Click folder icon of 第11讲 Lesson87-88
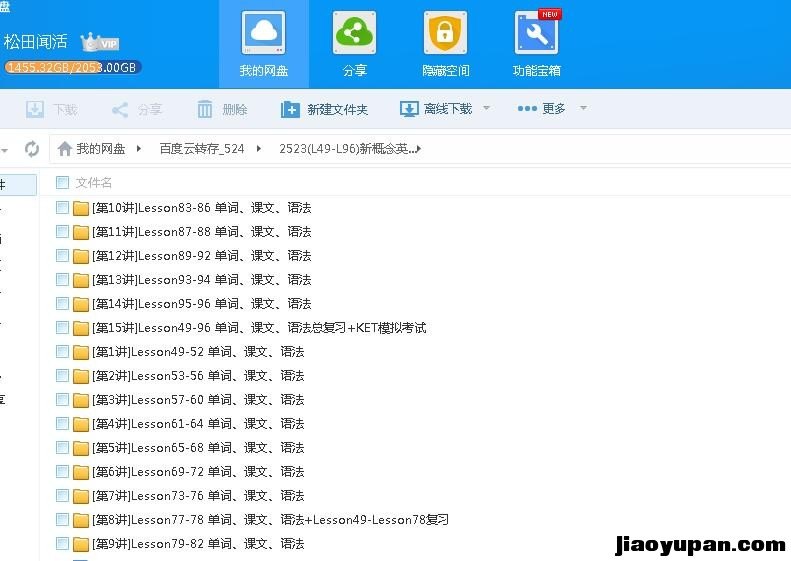The width and height of the screenshot is (791, 561). point(81,232)
